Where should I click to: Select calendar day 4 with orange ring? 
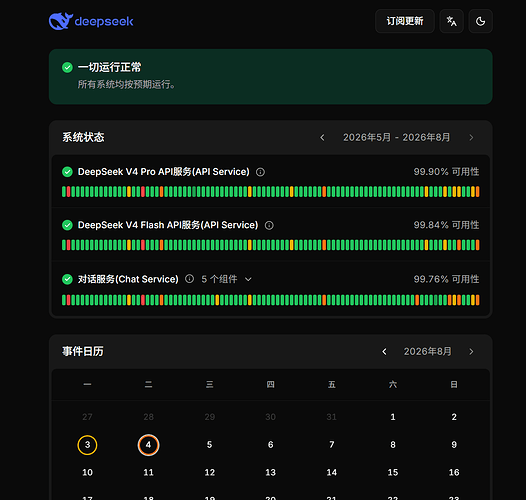148,445
